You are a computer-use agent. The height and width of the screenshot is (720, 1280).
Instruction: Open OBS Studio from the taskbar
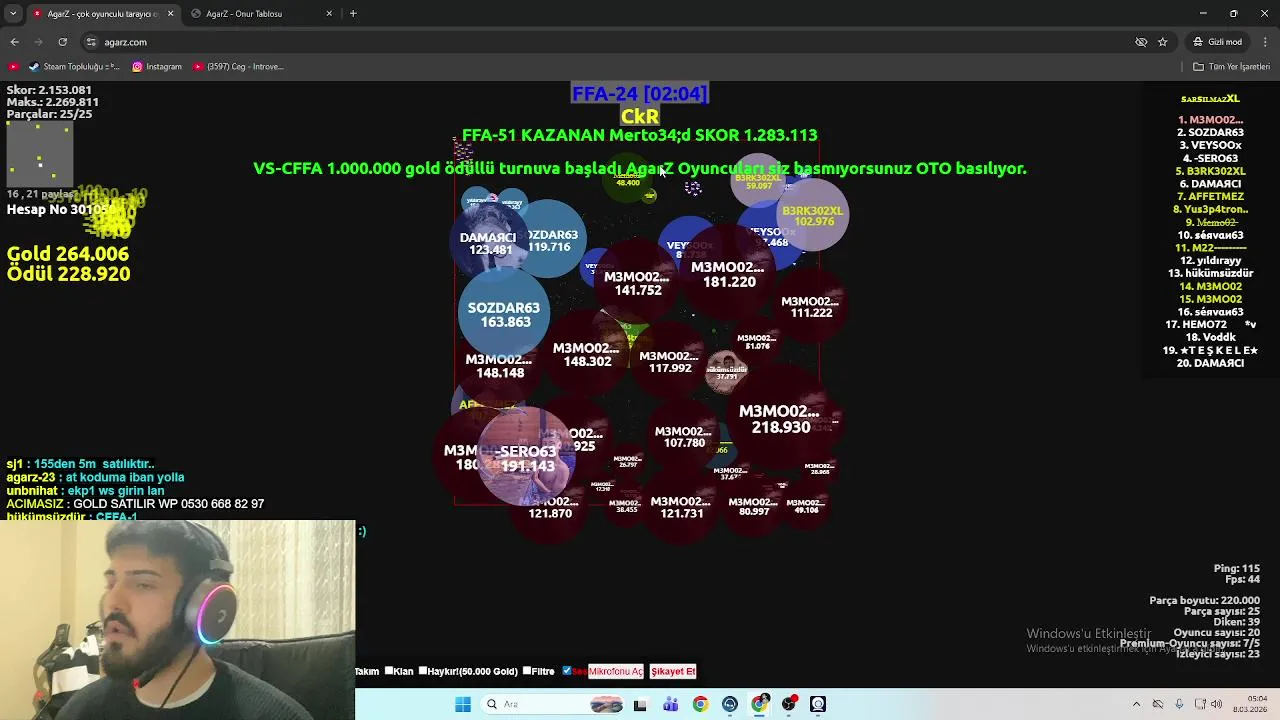[x=789, y=704]
